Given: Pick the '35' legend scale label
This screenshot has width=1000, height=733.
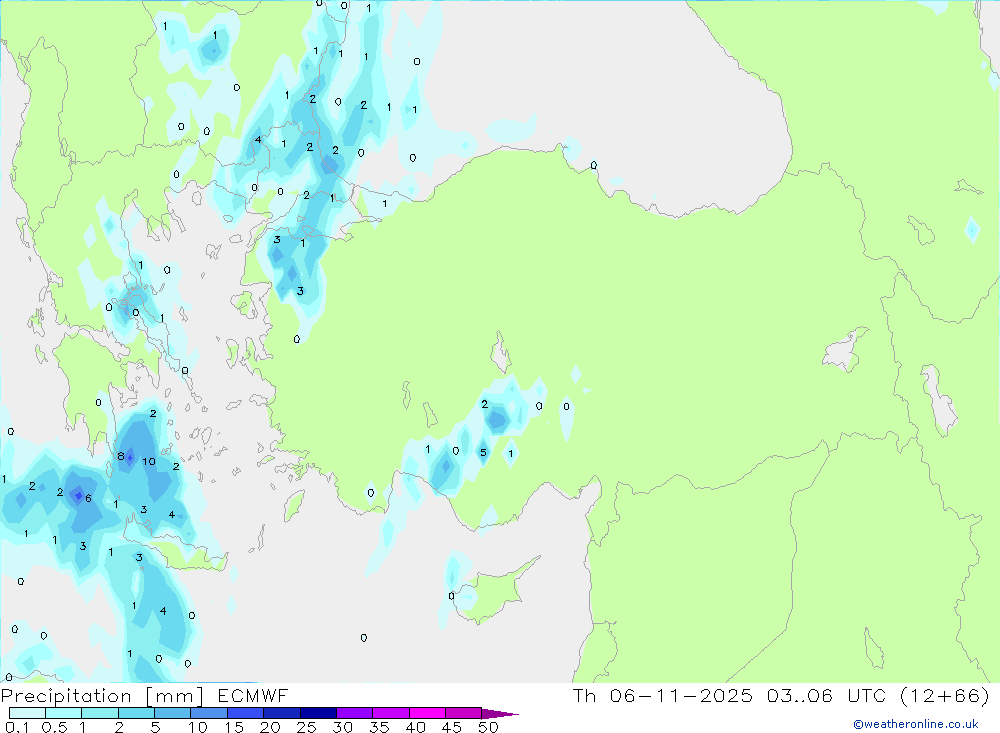Looking at the screenshot, I should click(379, 727).
